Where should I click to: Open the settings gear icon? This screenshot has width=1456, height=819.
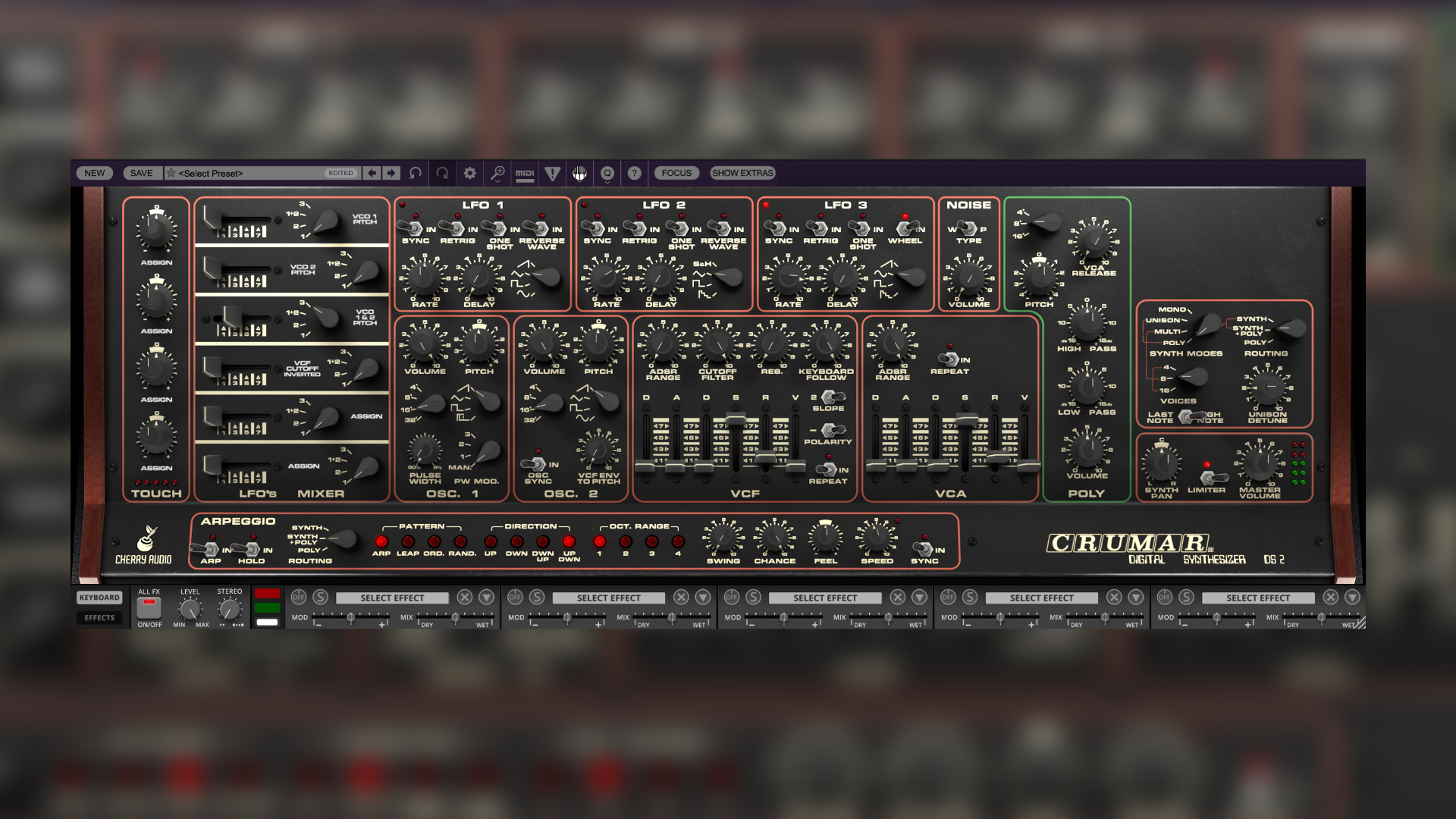pyautogui.click(x=469, y=173)
